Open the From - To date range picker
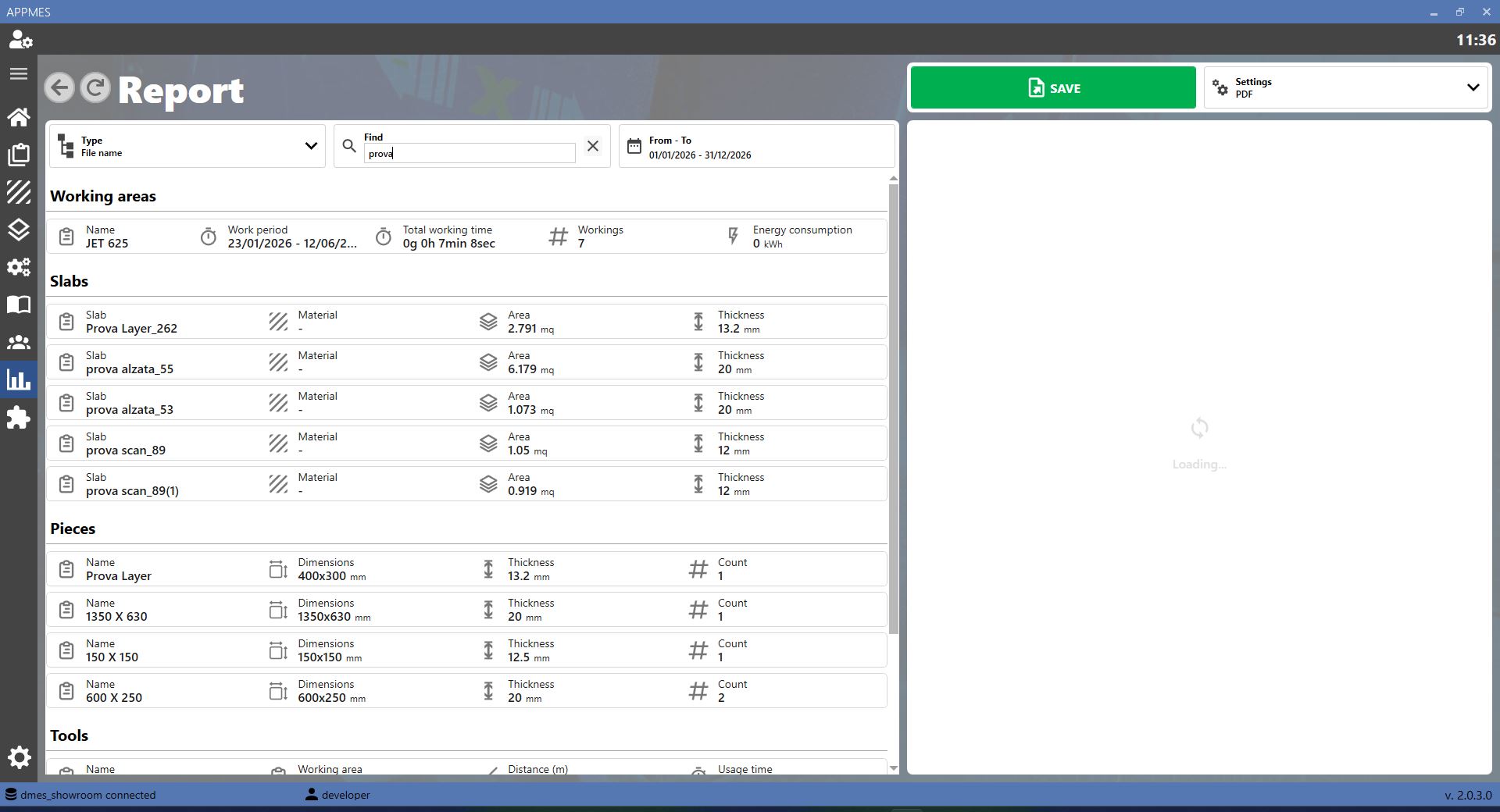This screenshot has width=1500, height=812. [x=756, y=146]
